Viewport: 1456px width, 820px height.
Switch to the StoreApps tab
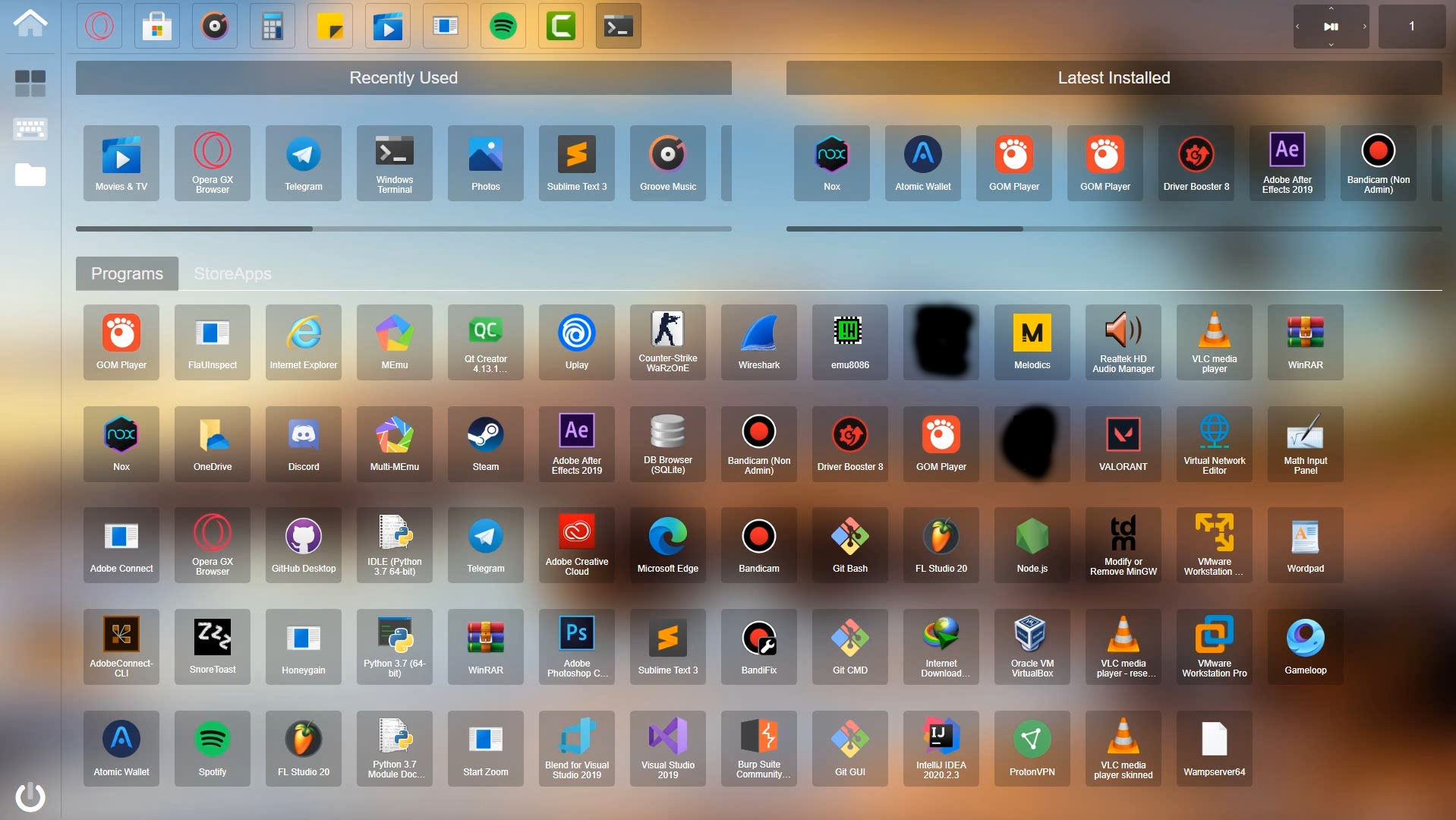(232, 273)
